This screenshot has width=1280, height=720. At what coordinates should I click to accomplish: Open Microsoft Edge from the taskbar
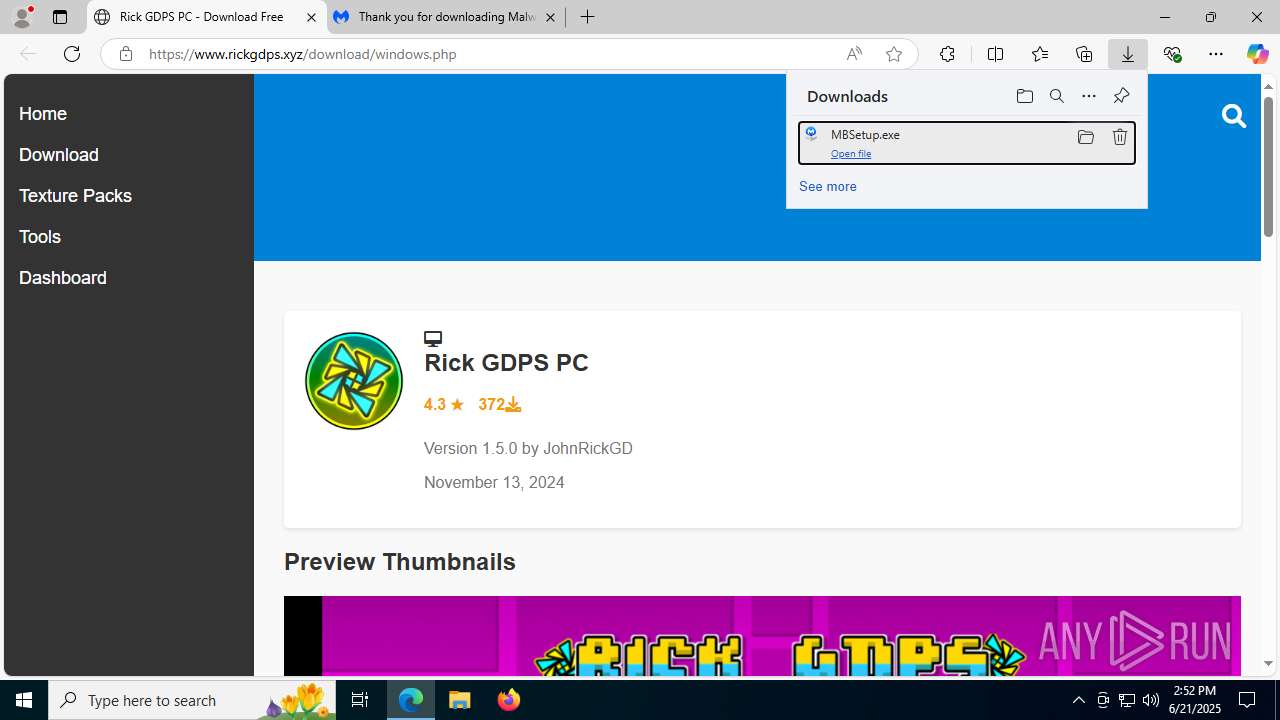click(411, 700)
